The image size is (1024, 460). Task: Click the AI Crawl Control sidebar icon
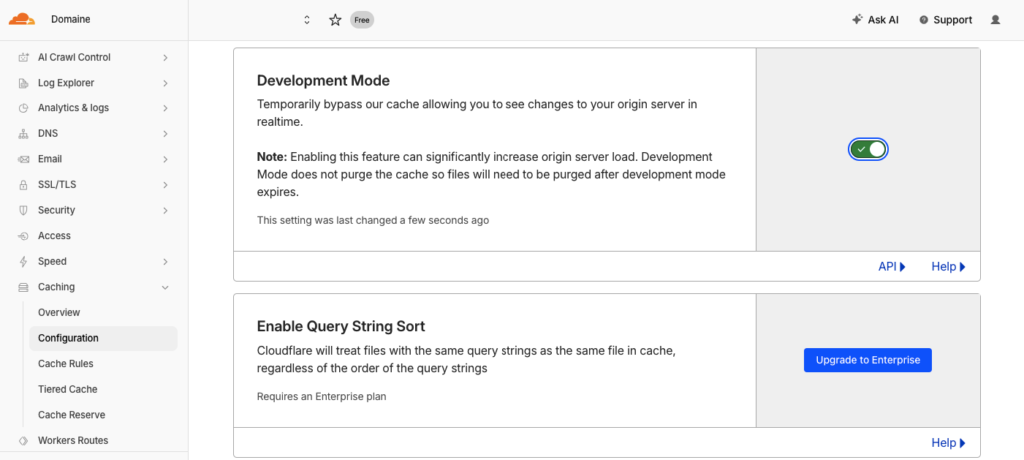coord(24,58)
